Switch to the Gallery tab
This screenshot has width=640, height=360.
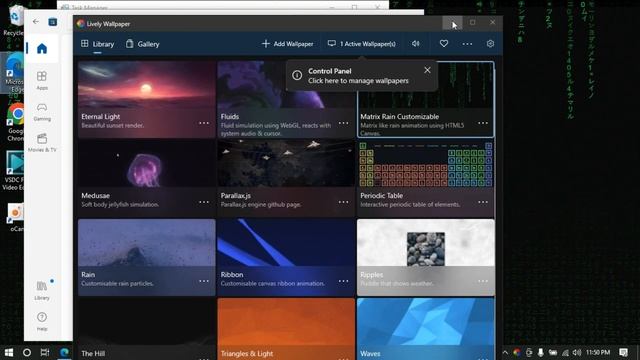coord(142,44)
